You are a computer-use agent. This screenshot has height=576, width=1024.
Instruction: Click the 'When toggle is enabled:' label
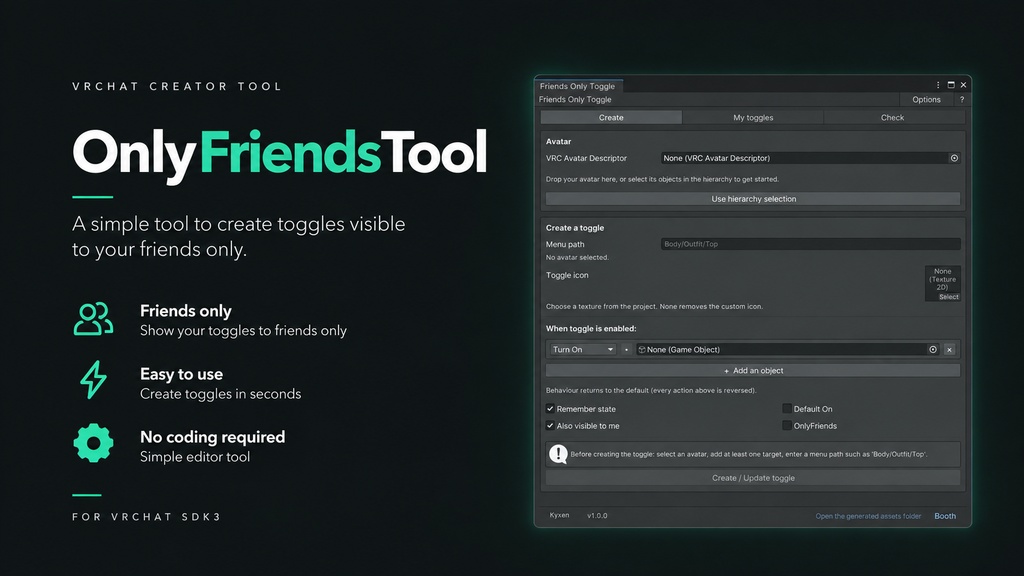point(591,328)
